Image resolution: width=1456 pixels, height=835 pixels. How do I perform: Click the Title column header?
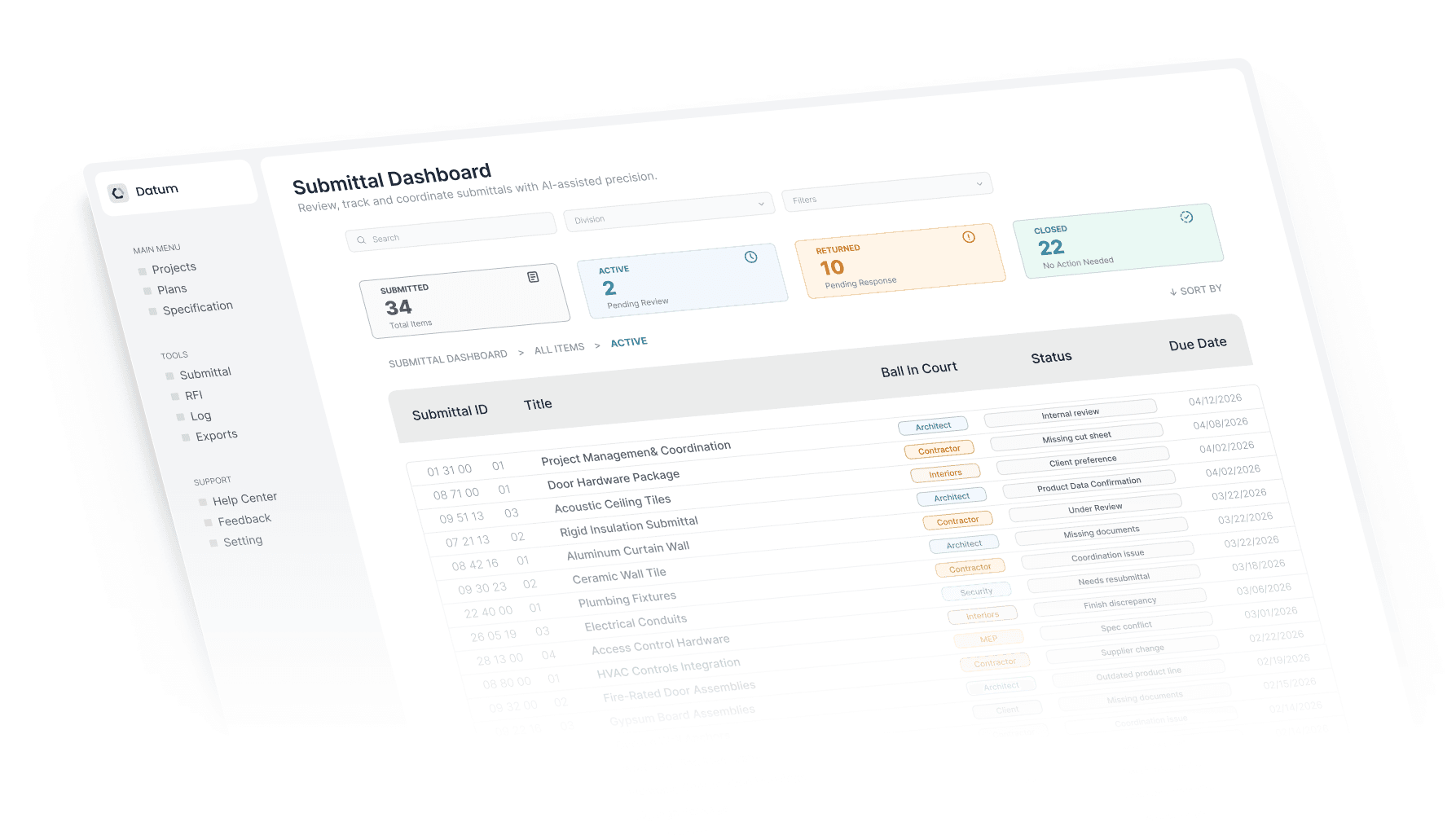tap(538, 404)
